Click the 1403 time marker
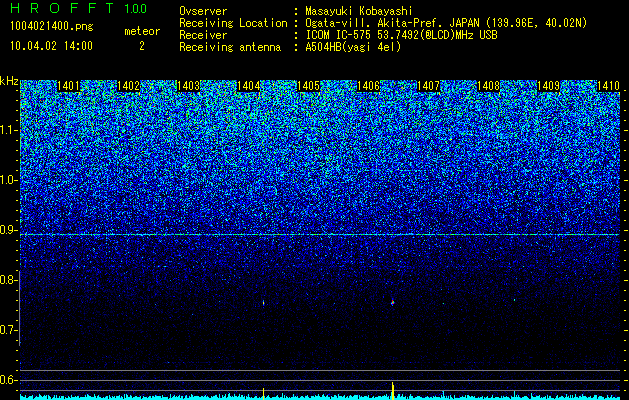629x400 pixels. click(188, 86)
